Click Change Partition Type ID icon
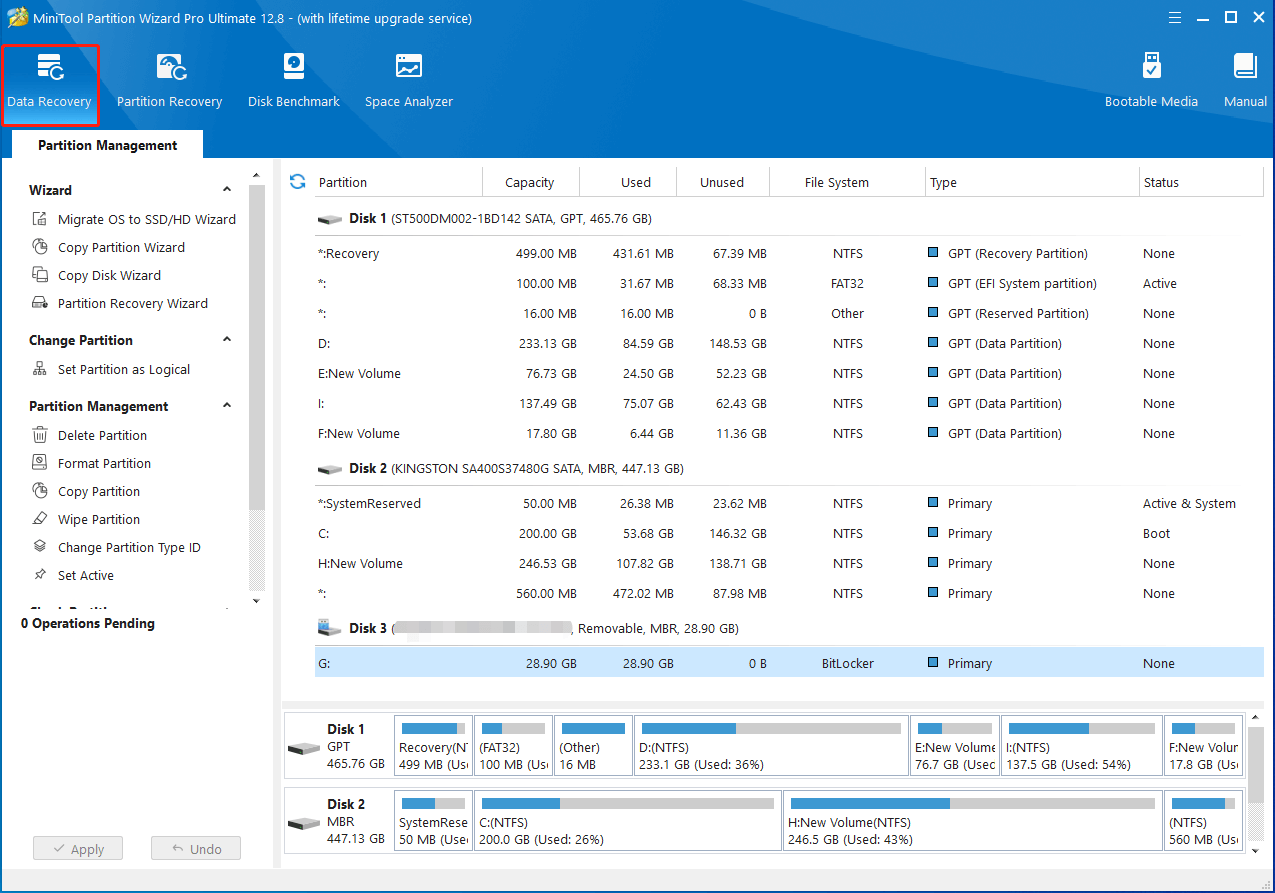The height and width of the screenshot is (893, 1275). (40, 547)
